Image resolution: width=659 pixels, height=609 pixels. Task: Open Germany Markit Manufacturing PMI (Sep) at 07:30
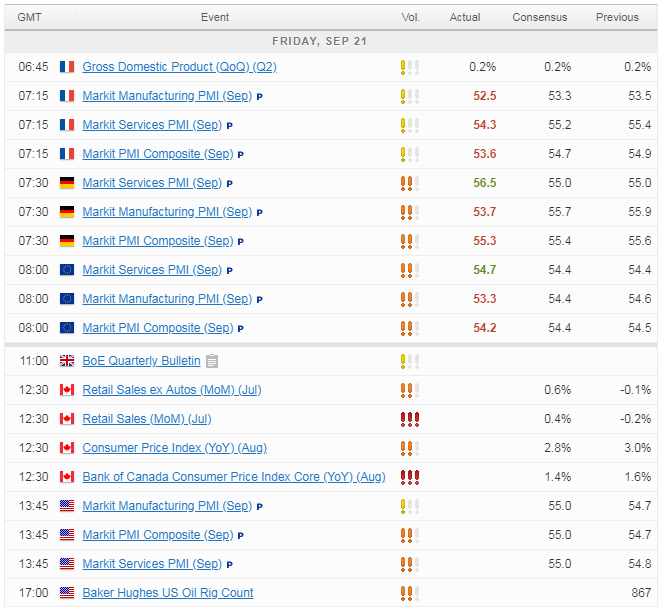167,212
